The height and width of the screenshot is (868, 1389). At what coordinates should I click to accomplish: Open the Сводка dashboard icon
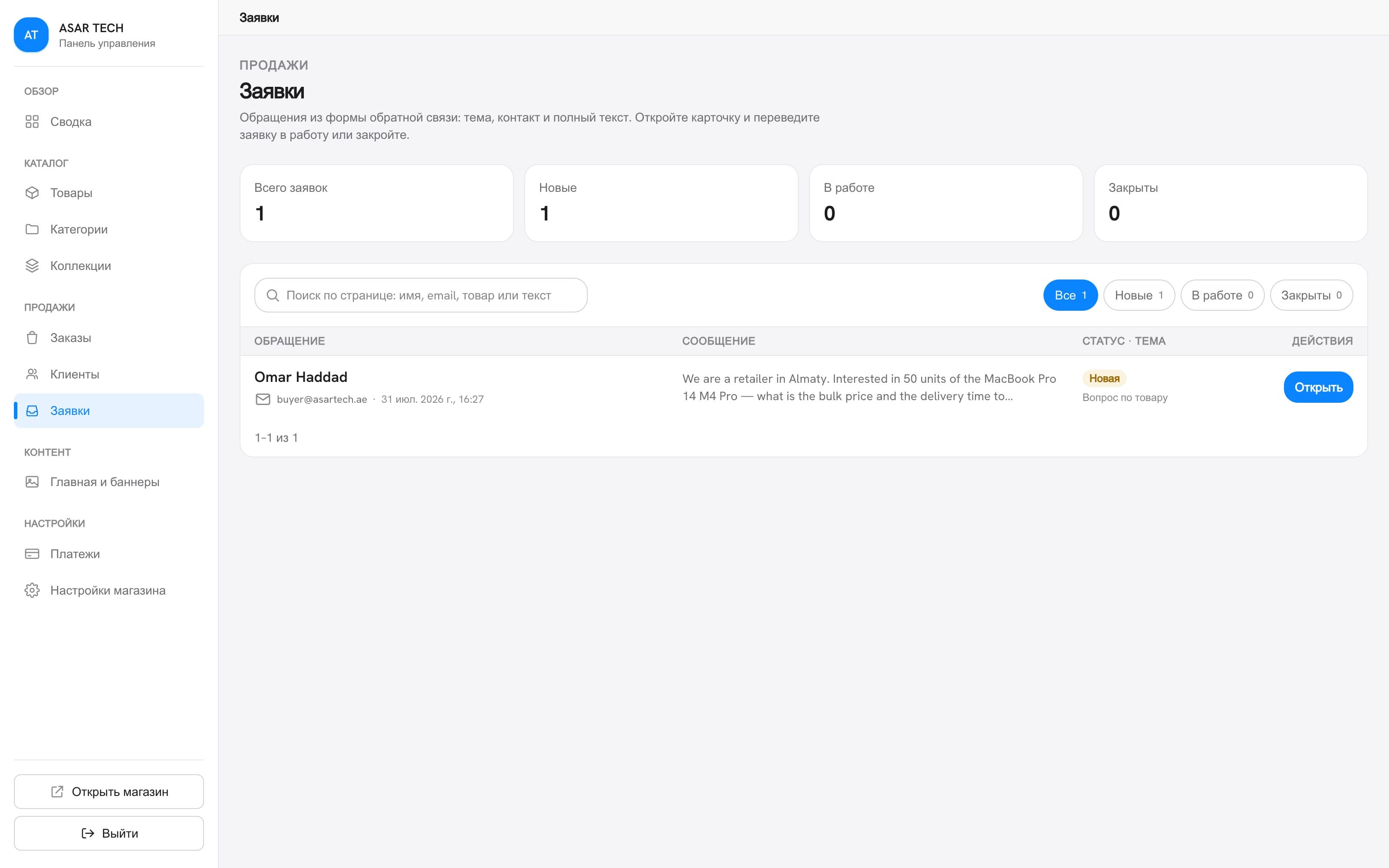[x=32, y=122]
